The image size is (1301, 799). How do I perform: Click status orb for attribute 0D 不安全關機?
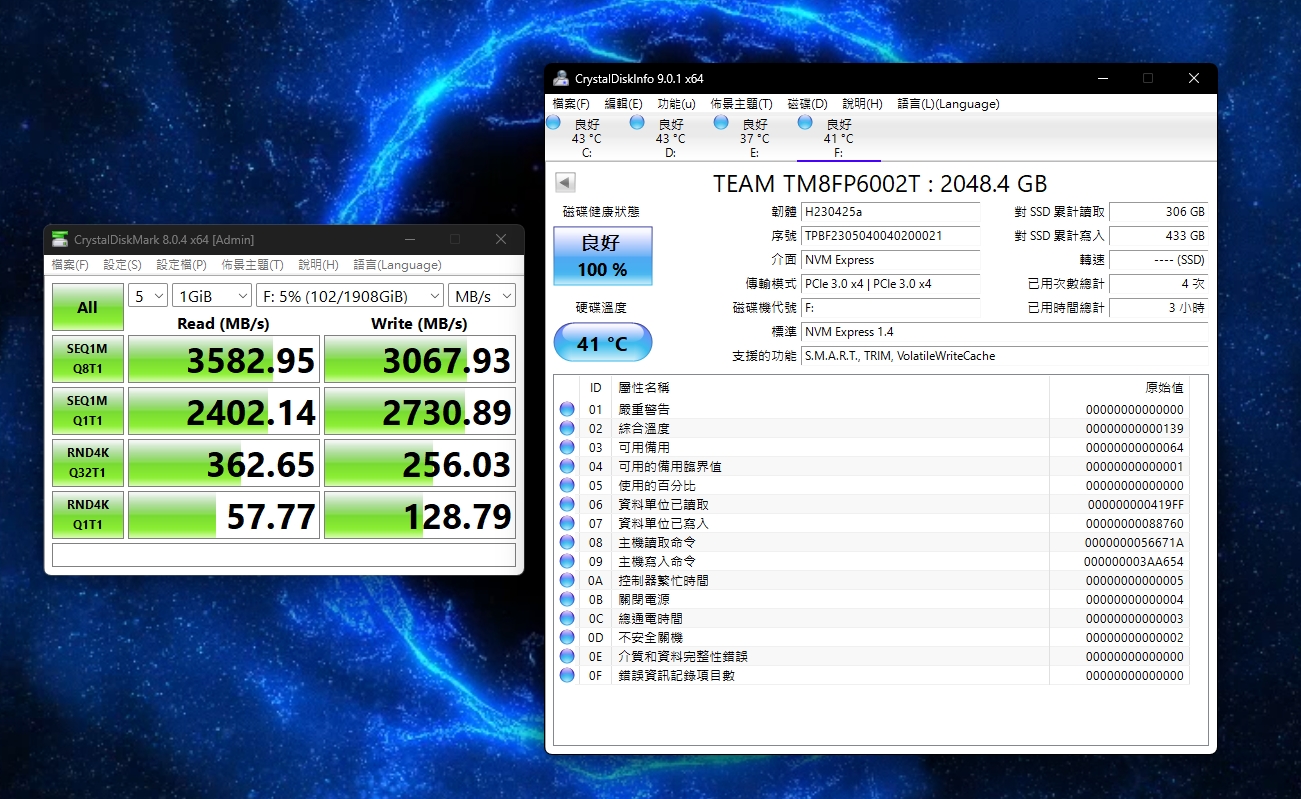(x=567, y=637)
